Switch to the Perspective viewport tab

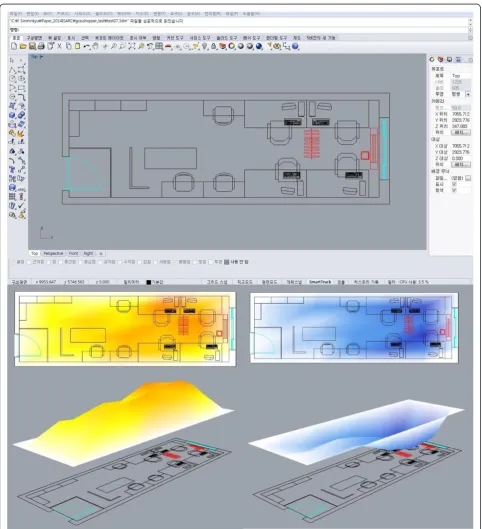click(53, 253)
